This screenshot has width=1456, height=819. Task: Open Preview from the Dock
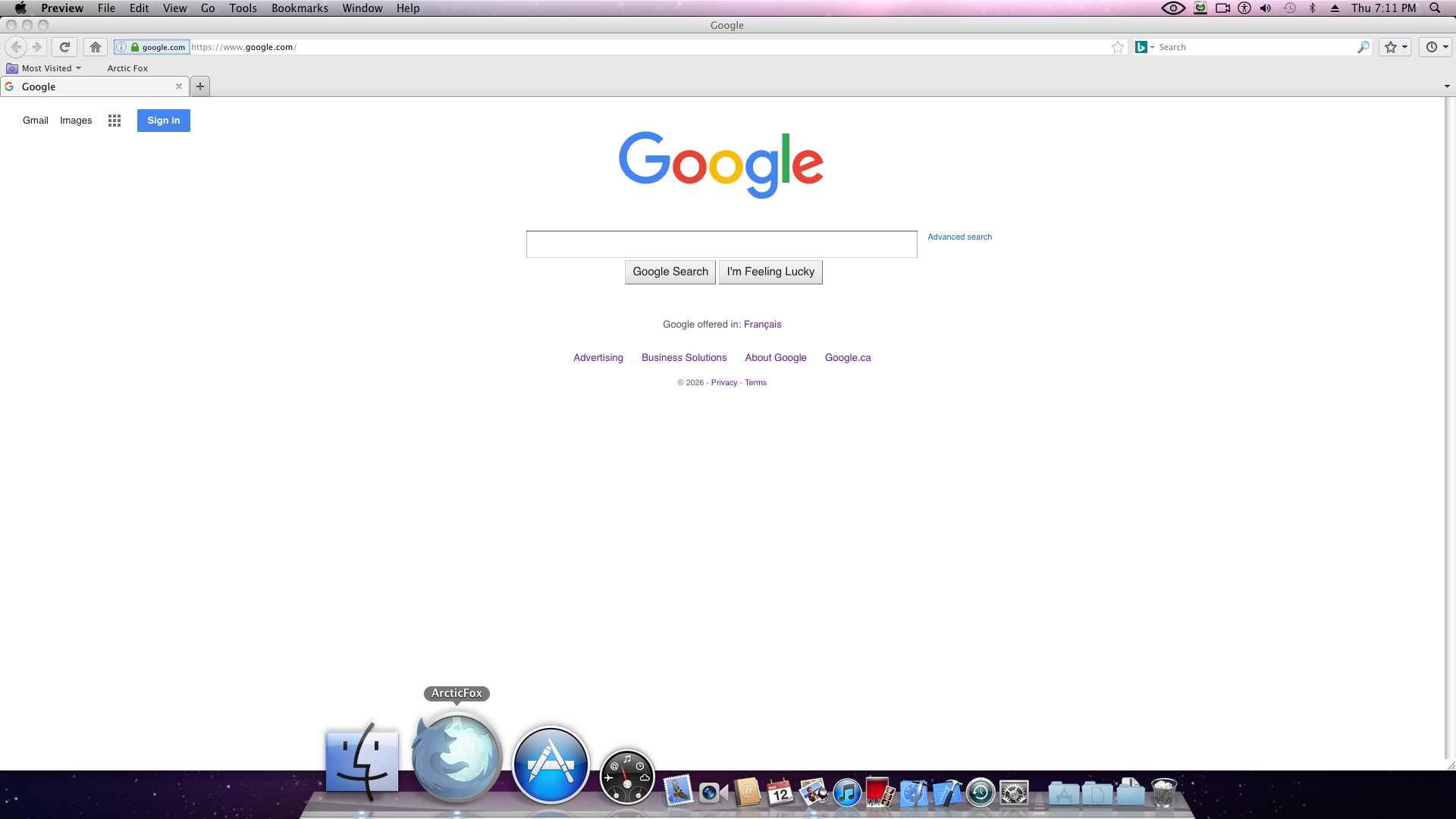tap(814, 792)
